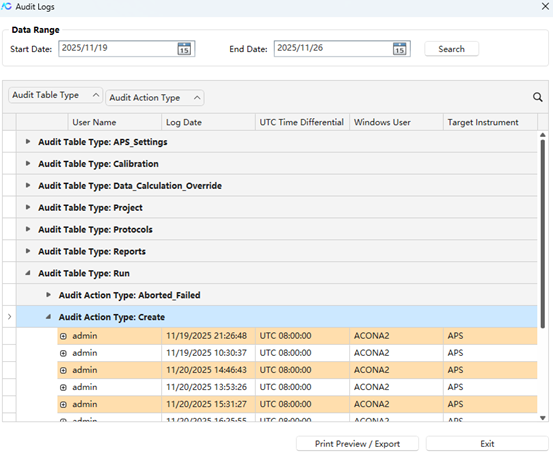Toggle Audit Table Type grouping sort chip
Viewport: 553px width, 457px height.
pyautogui.click(x=55, y=95)
